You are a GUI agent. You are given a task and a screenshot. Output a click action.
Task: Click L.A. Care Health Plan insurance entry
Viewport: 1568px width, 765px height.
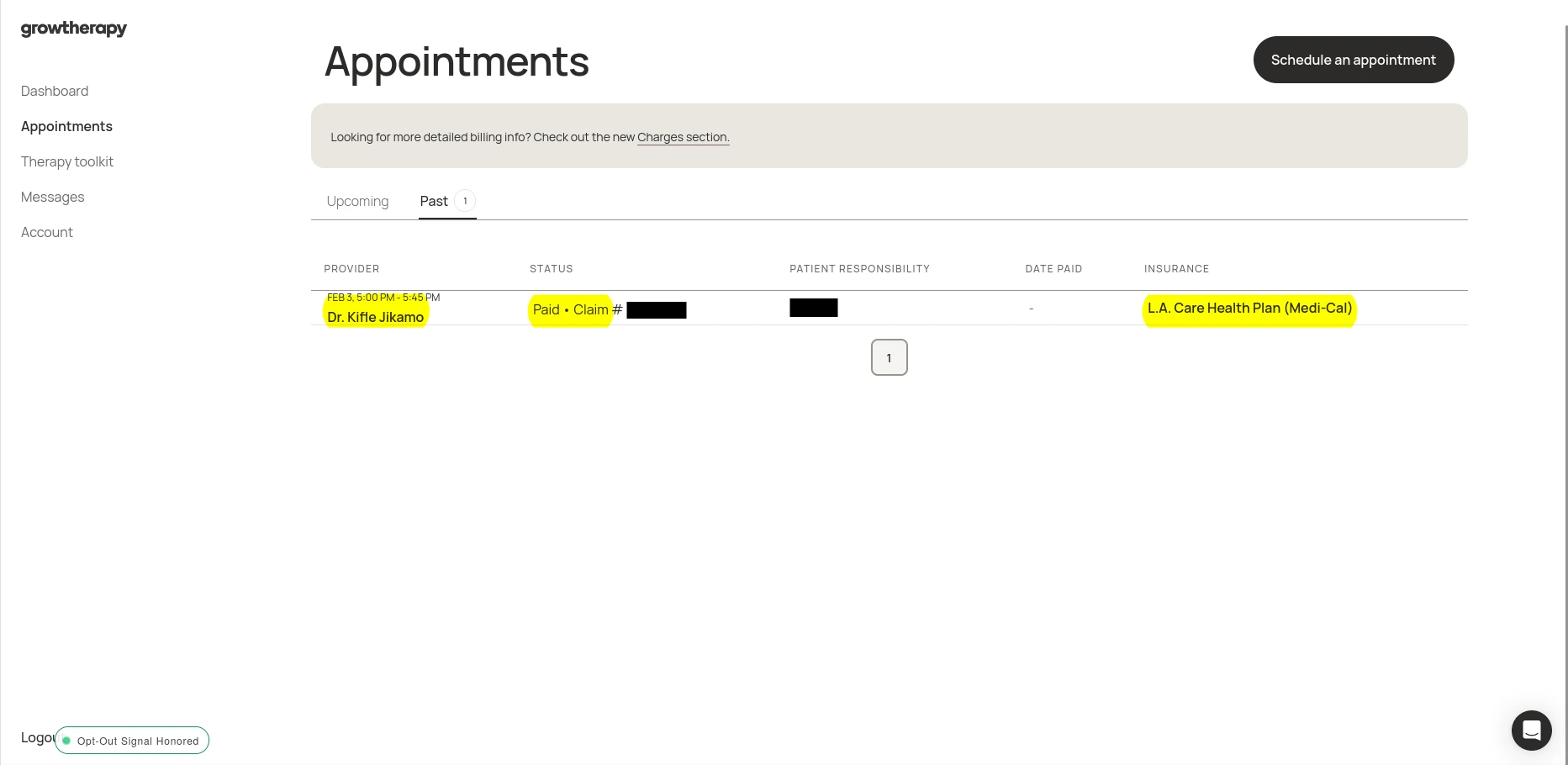pos(1249,308)
